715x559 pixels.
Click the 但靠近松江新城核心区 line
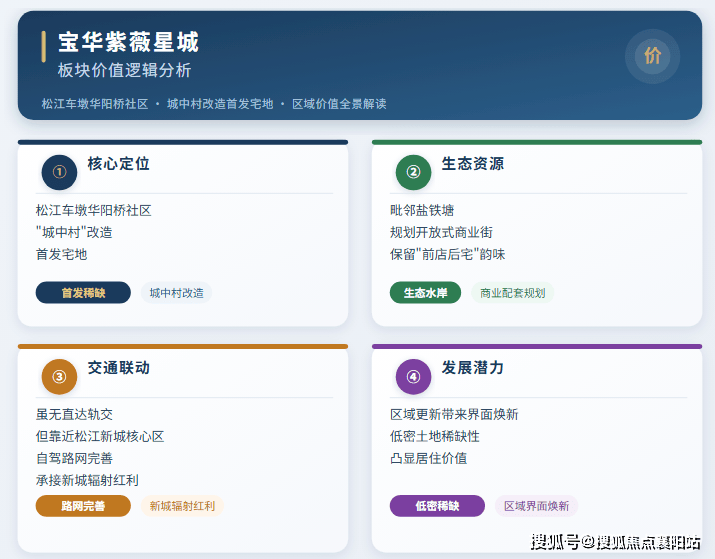100,436
